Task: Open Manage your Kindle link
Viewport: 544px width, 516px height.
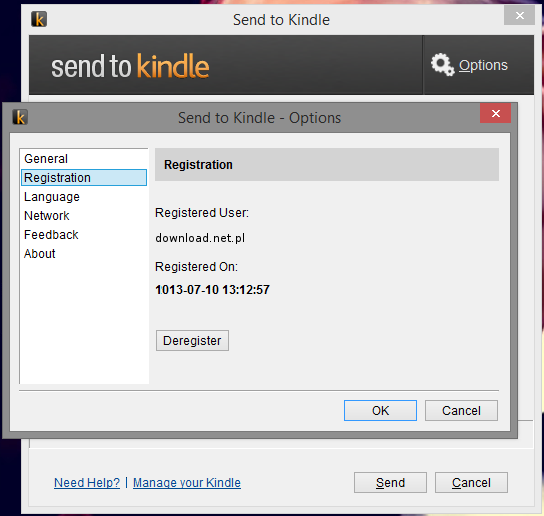Action: point(187,483)
